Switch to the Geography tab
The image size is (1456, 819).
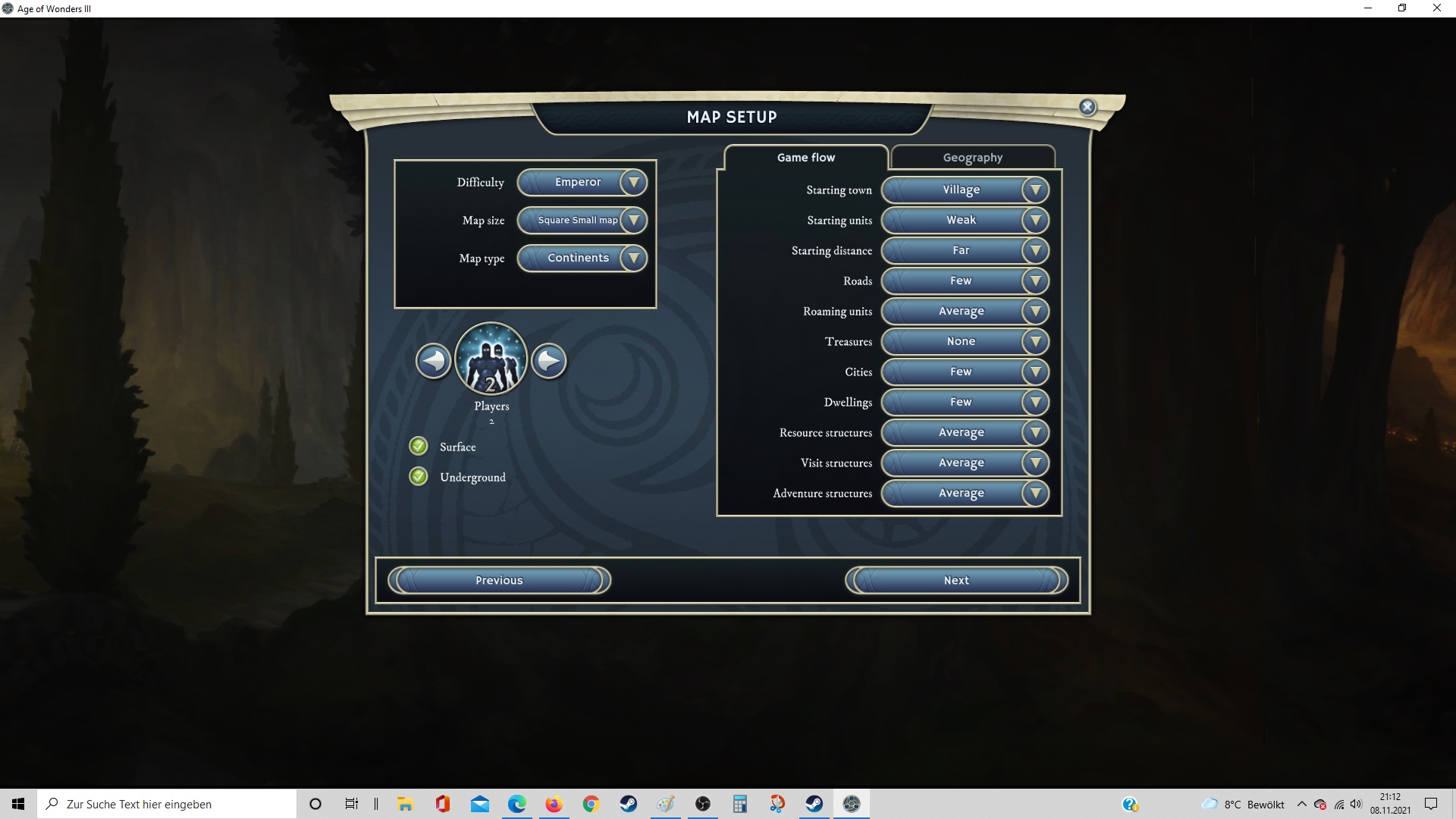(973, 157)
